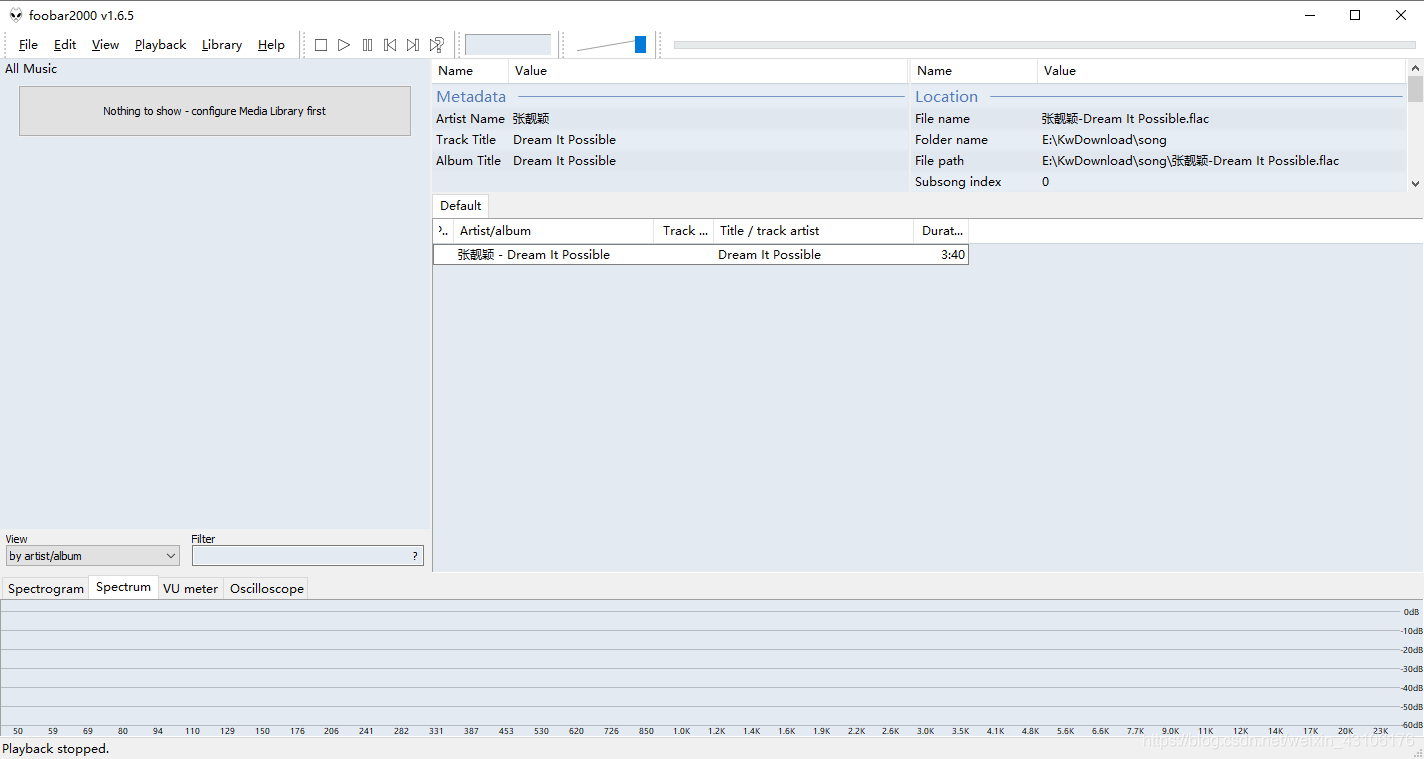The height and width of the screenshot is (759, 1424).
Task: Click the foobar2000 alien logo icon
Action: coord(15,15)
